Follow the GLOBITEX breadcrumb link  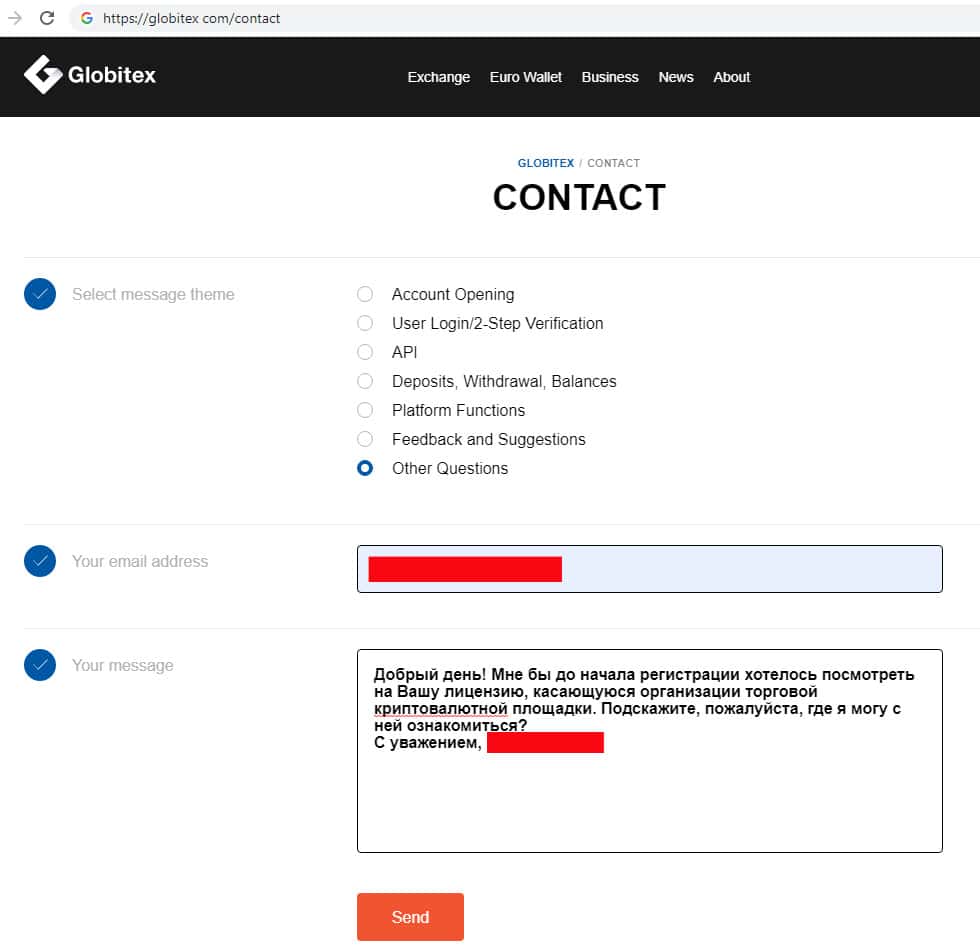pos(546,163)
